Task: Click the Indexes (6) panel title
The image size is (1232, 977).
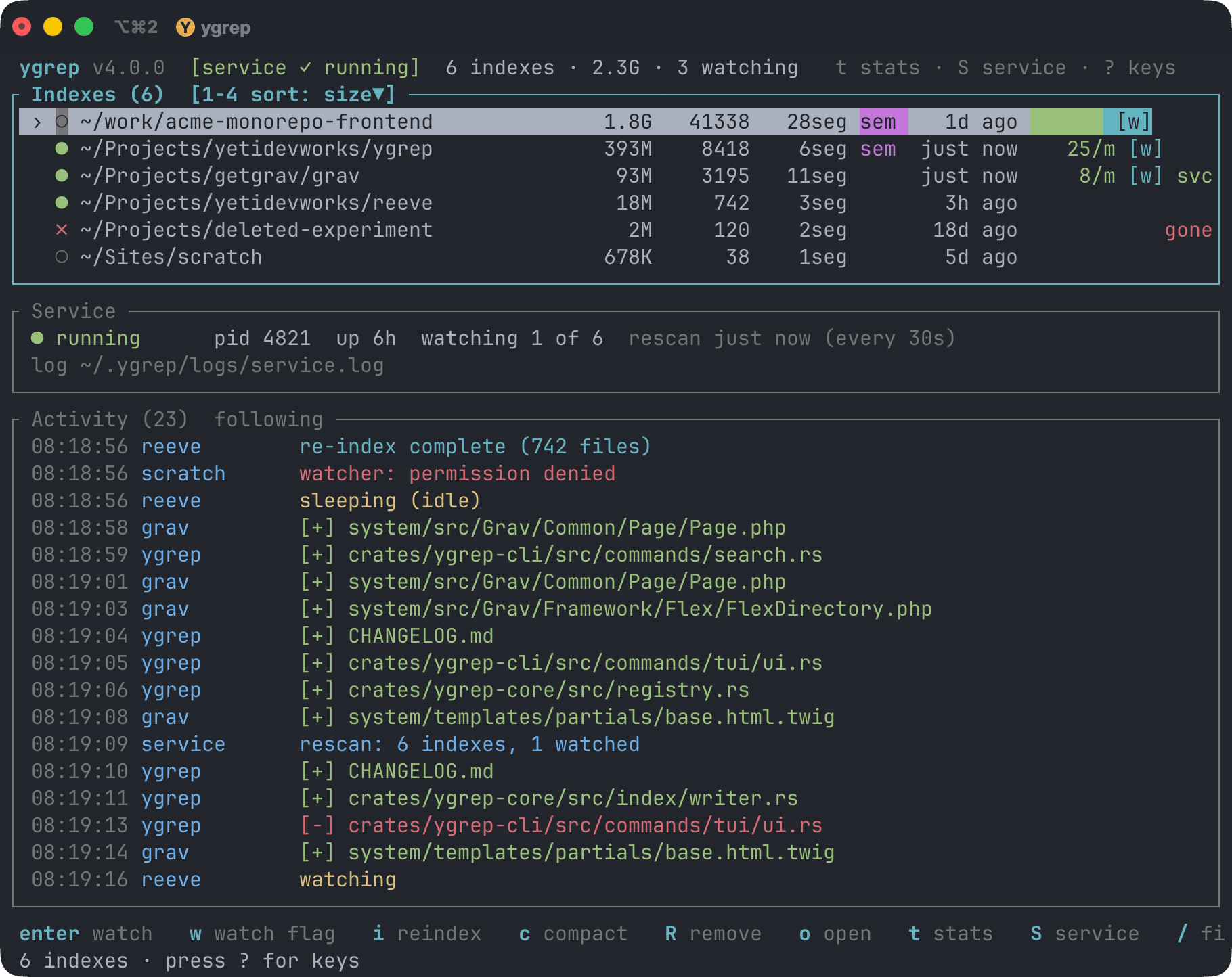Action: (97, 95)
